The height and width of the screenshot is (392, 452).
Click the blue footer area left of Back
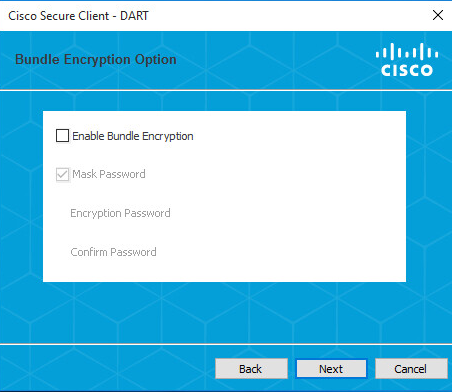(x=107, y=368)
